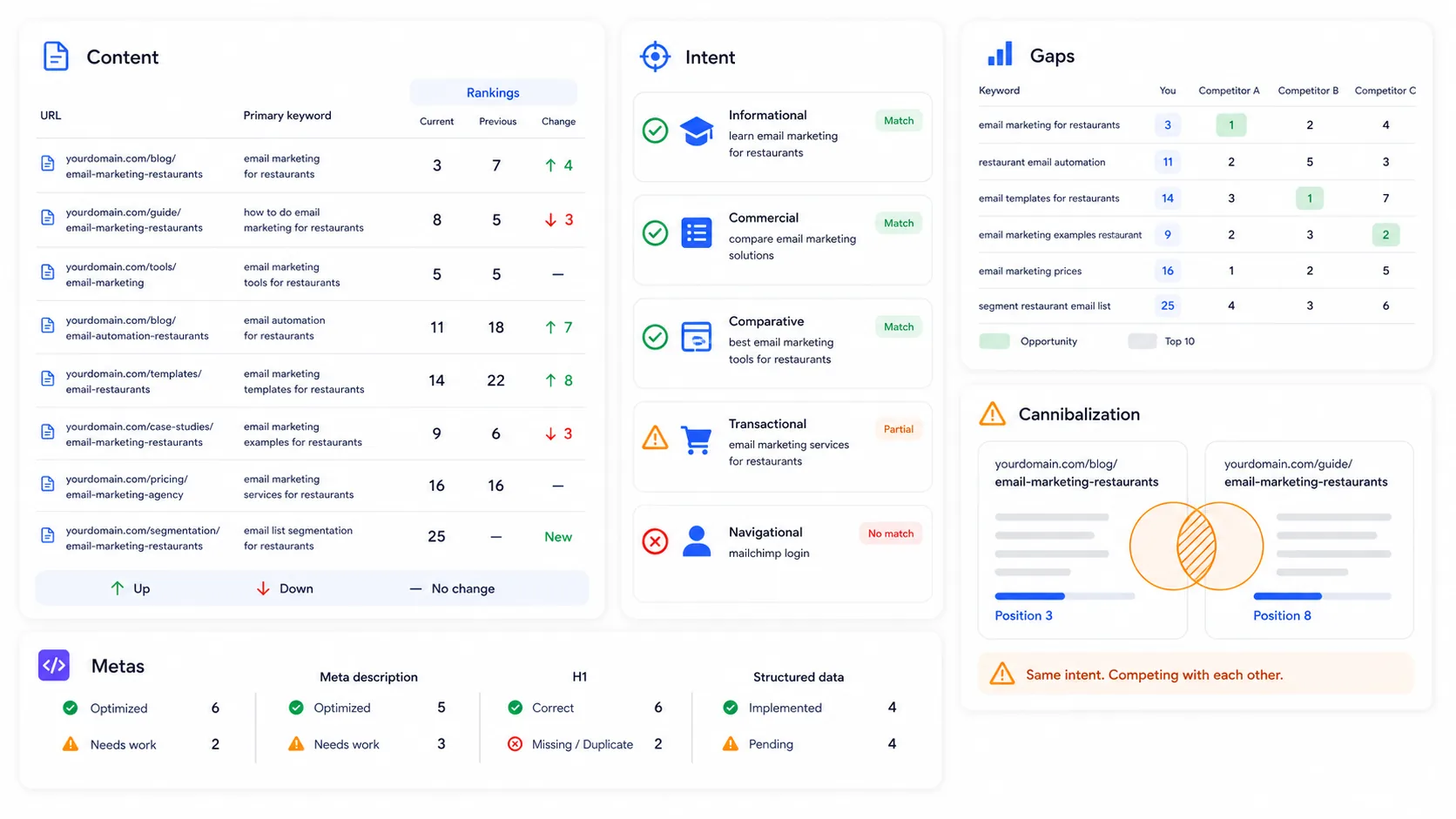This screenshot has height=819, width=1456.
Task: Click the No match badge on Navigational
Action: coord(891,534)
